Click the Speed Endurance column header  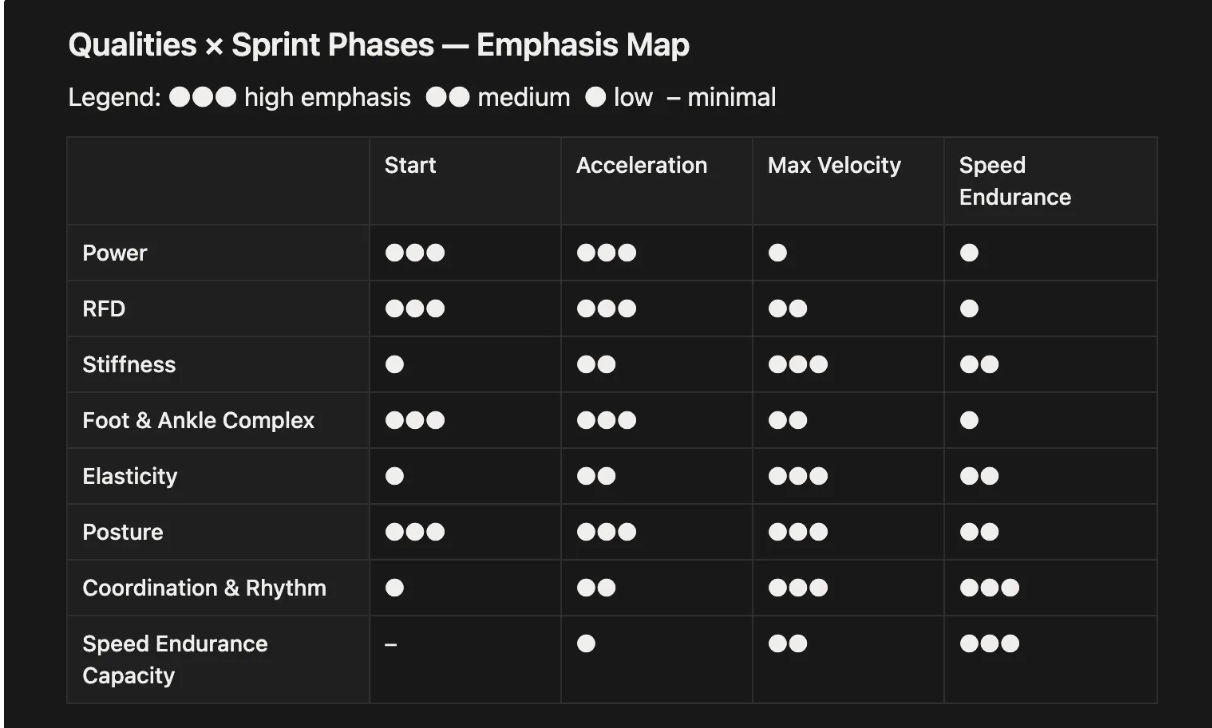click(1014, 181)
